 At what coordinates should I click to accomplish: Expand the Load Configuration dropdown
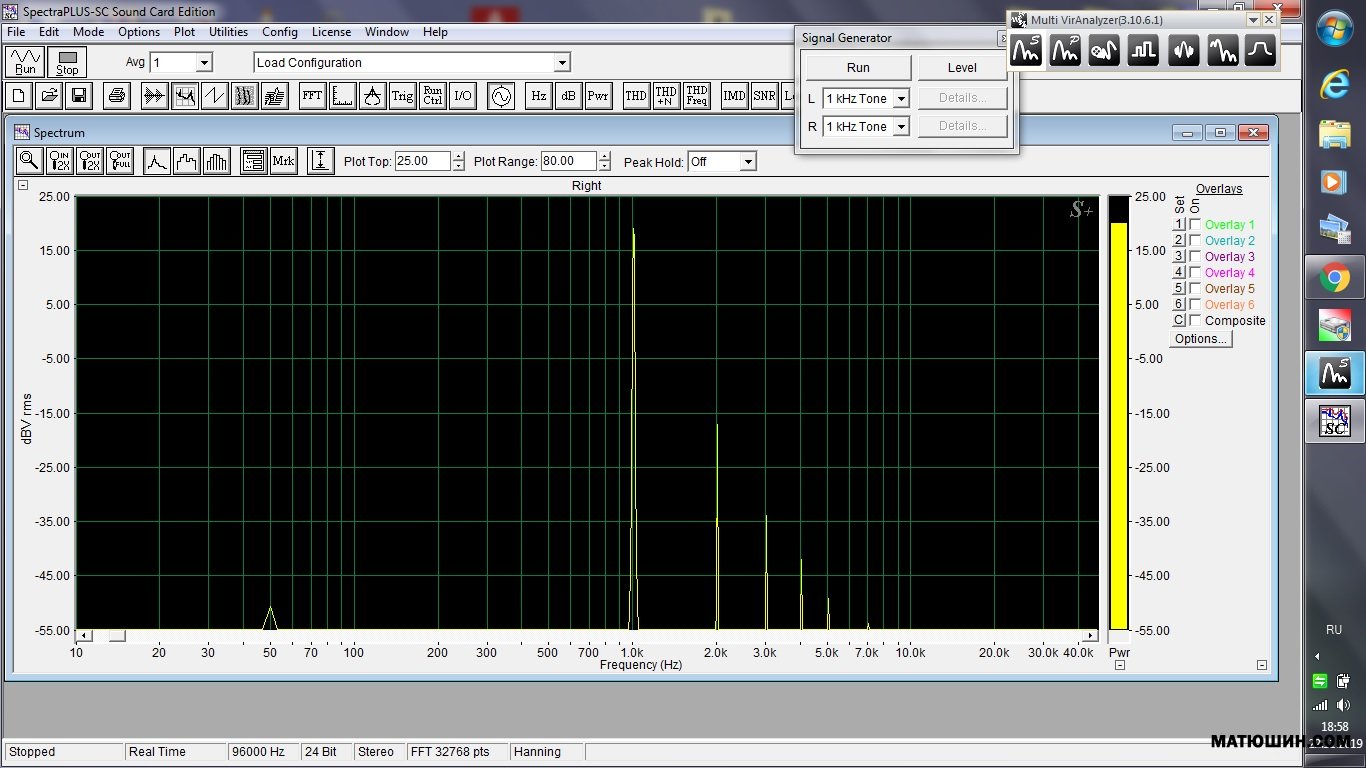(562, 63)
